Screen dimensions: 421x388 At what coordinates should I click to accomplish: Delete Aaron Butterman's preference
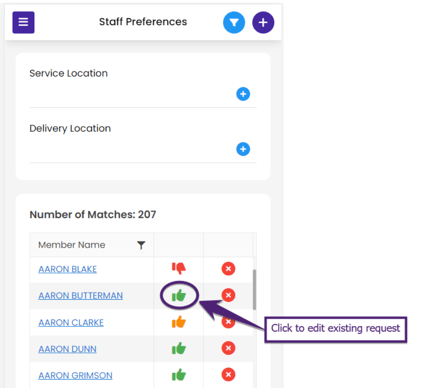point(228,295)
